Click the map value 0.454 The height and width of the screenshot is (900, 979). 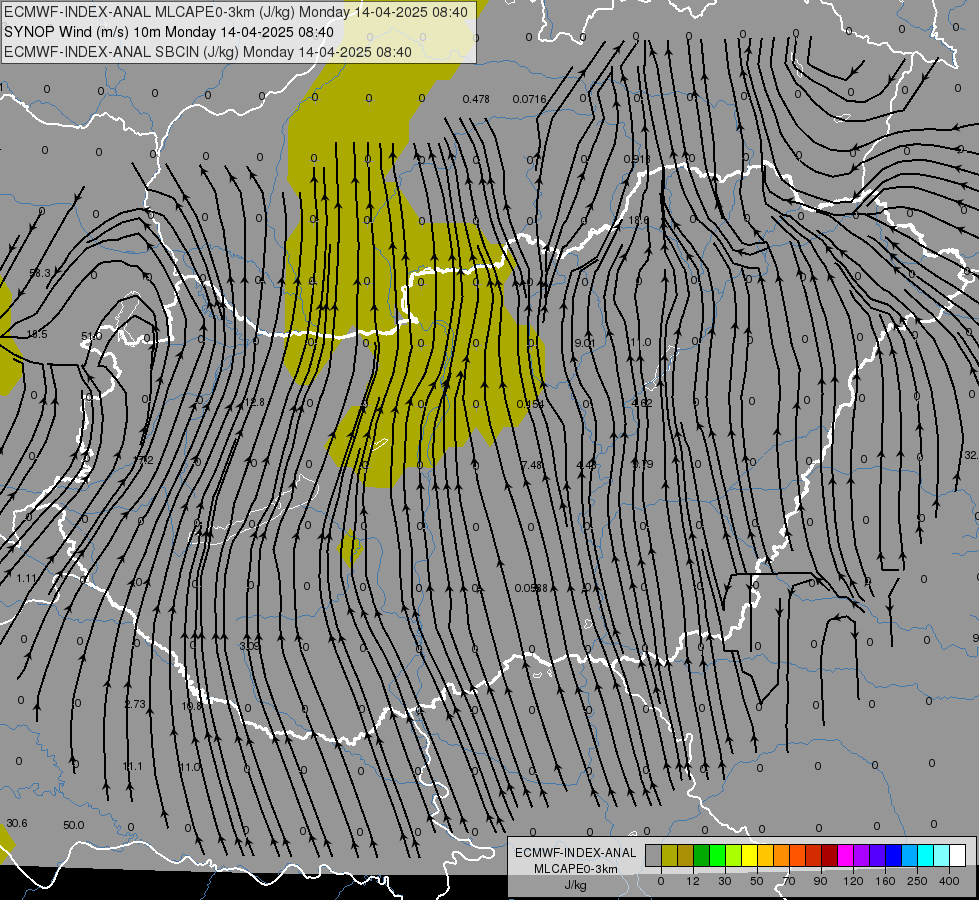[530, 404]
